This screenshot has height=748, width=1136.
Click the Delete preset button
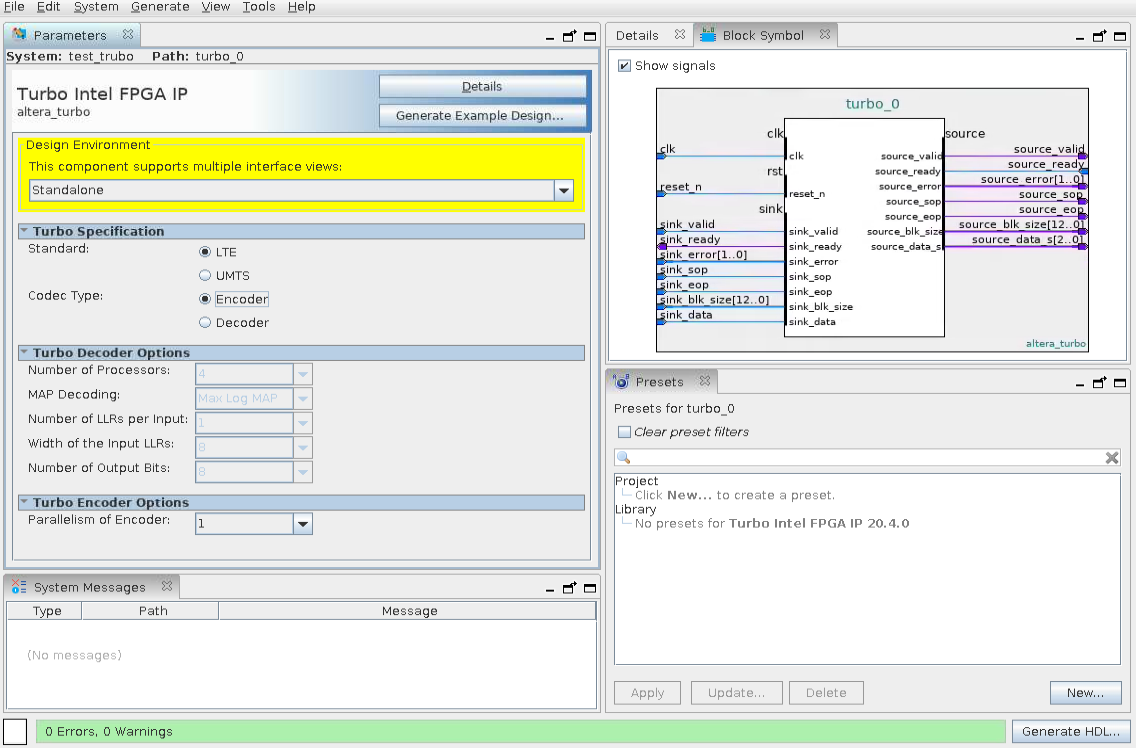pos(827,693)
